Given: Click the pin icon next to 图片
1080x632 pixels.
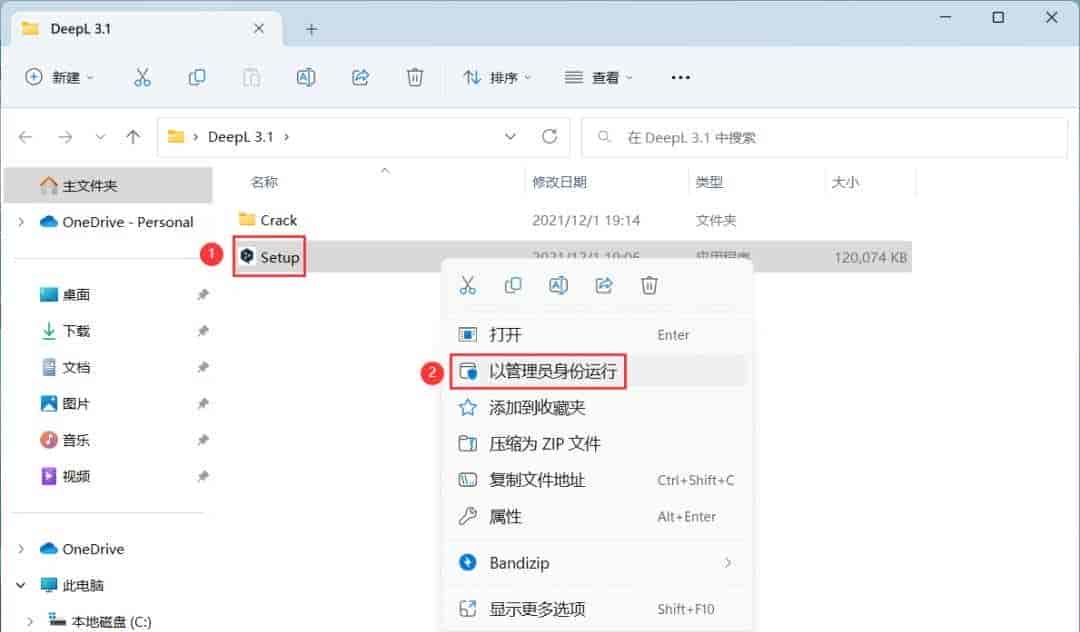Looking at the screenshot, I should (202, 404).
